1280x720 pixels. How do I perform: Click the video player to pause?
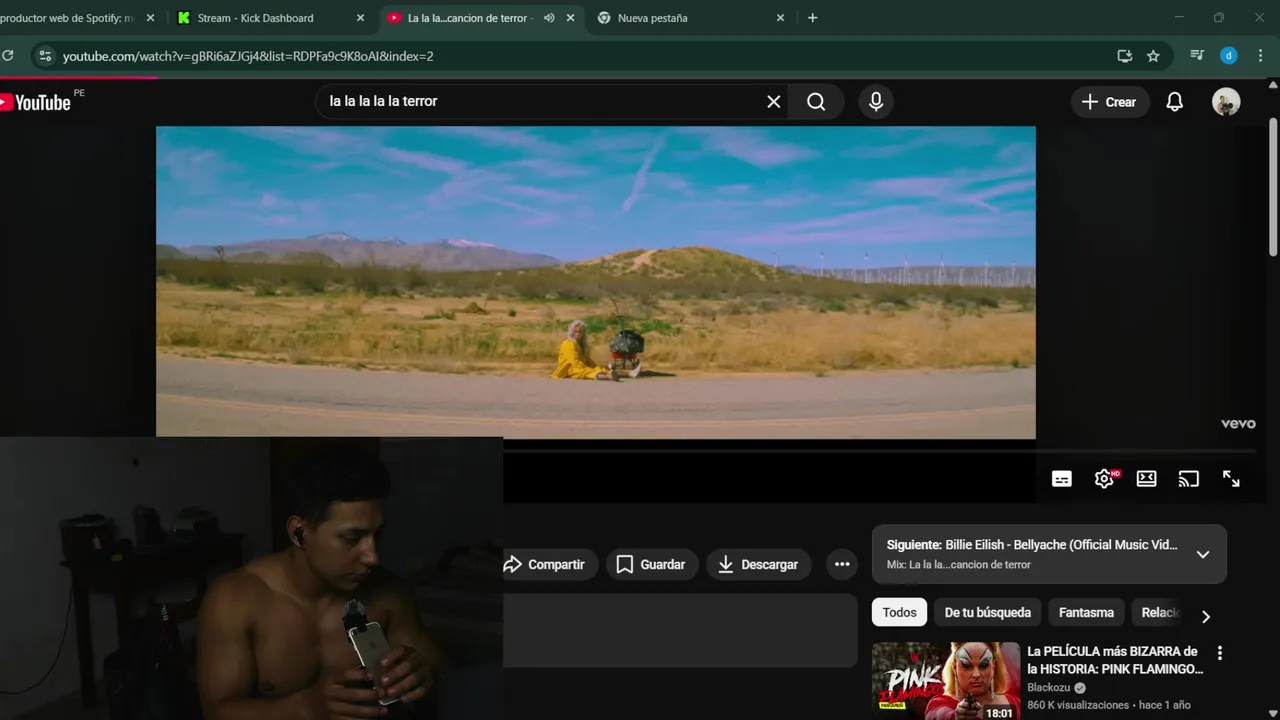tap(595, 282)
